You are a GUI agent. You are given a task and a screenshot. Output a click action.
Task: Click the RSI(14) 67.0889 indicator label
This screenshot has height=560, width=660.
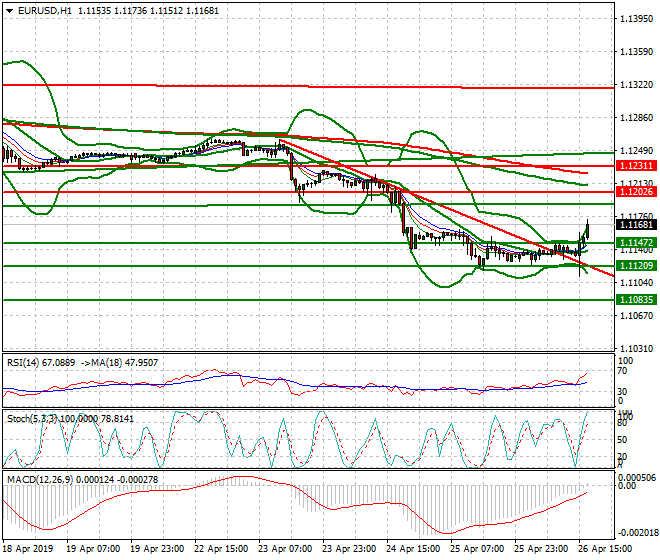(41, 363)
